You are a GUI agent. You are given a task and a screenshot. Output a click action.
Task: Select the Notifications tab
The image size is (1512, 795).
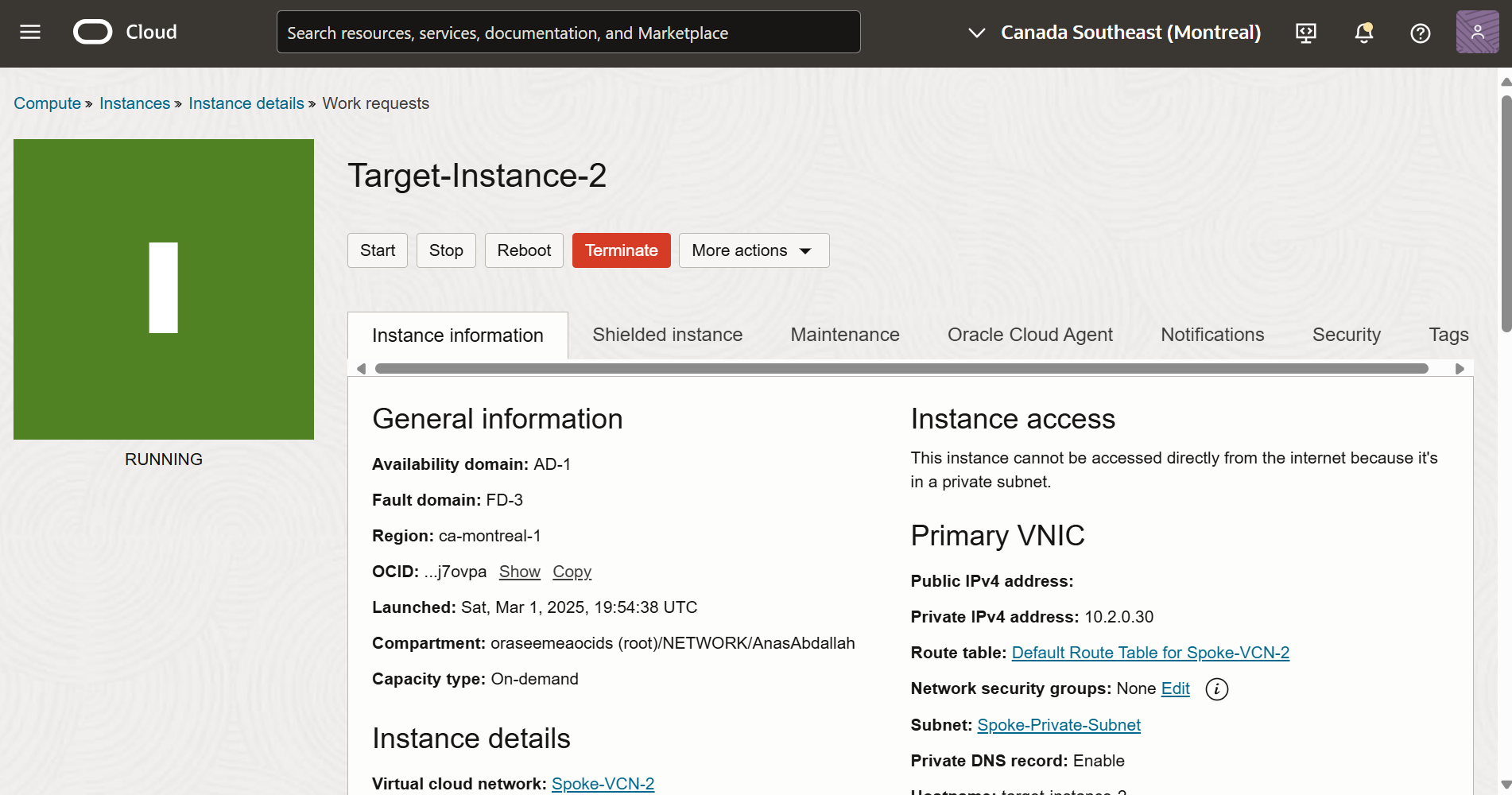[x=1212, y=335]
